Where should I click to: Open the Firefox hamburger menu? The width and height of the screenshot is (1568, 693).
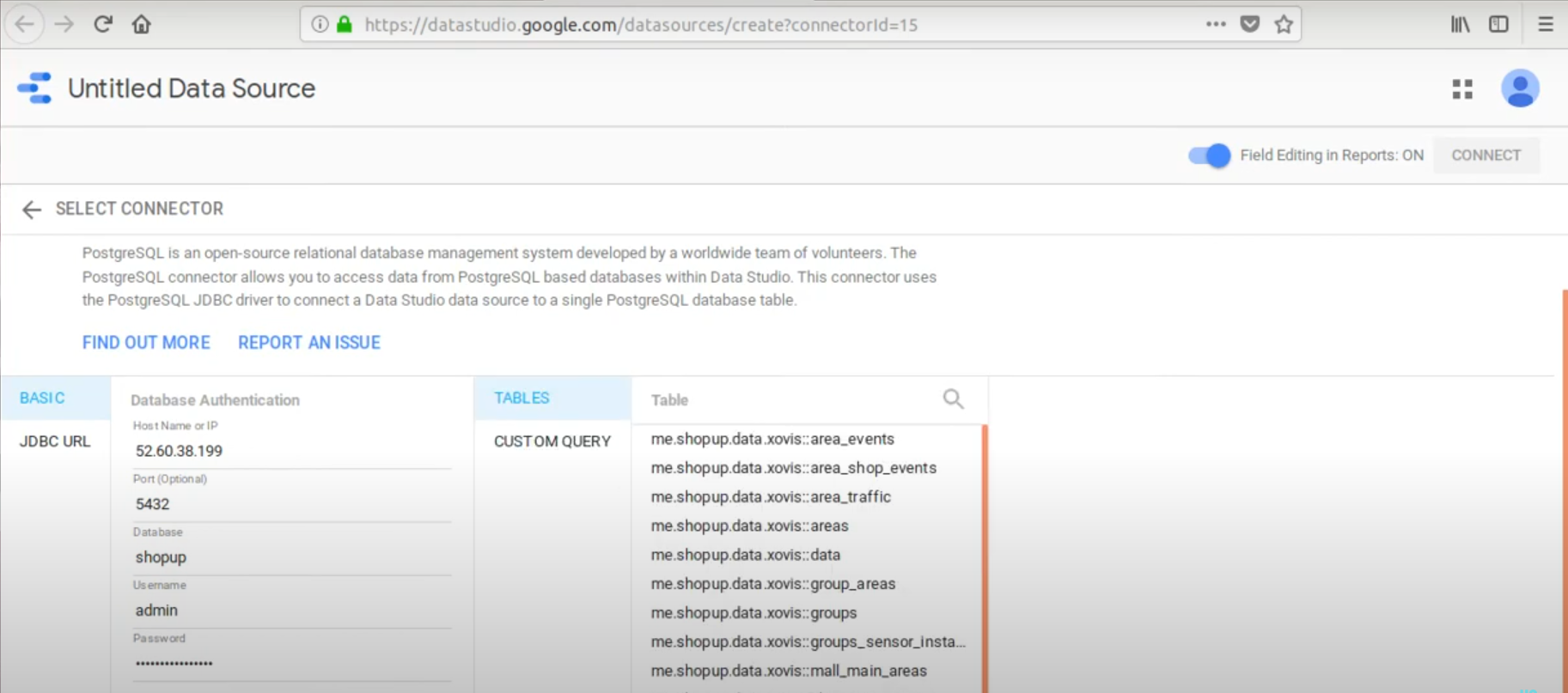(x=1546, y=24)
